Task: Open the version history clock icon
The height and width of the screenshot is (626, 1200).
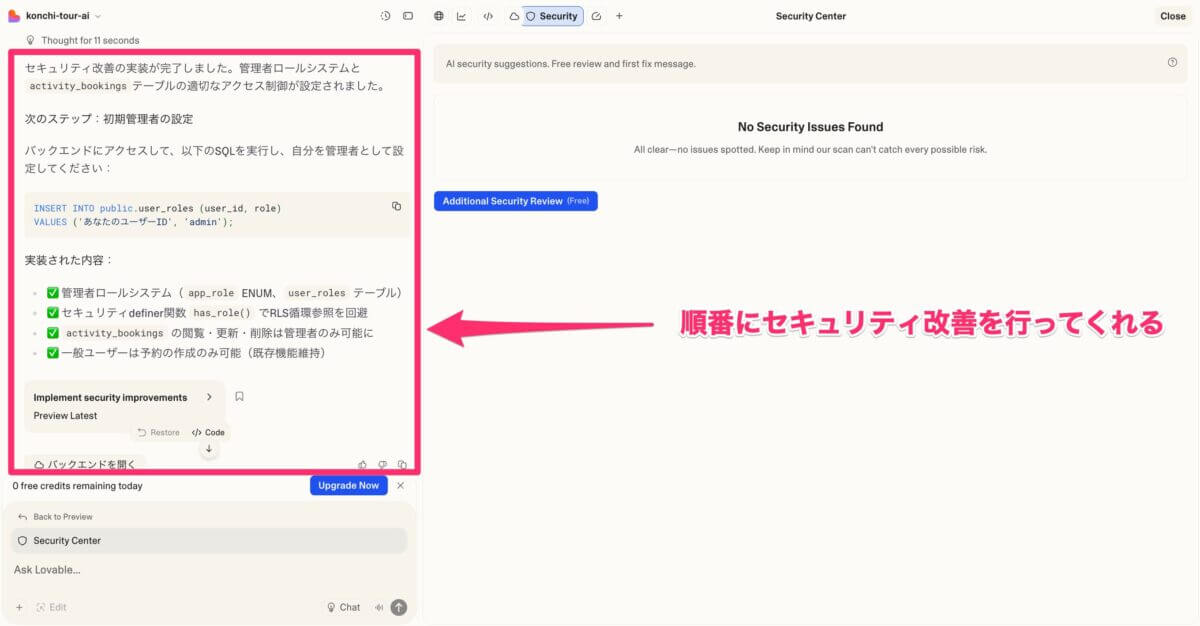Action: click(x=386, y=16)
